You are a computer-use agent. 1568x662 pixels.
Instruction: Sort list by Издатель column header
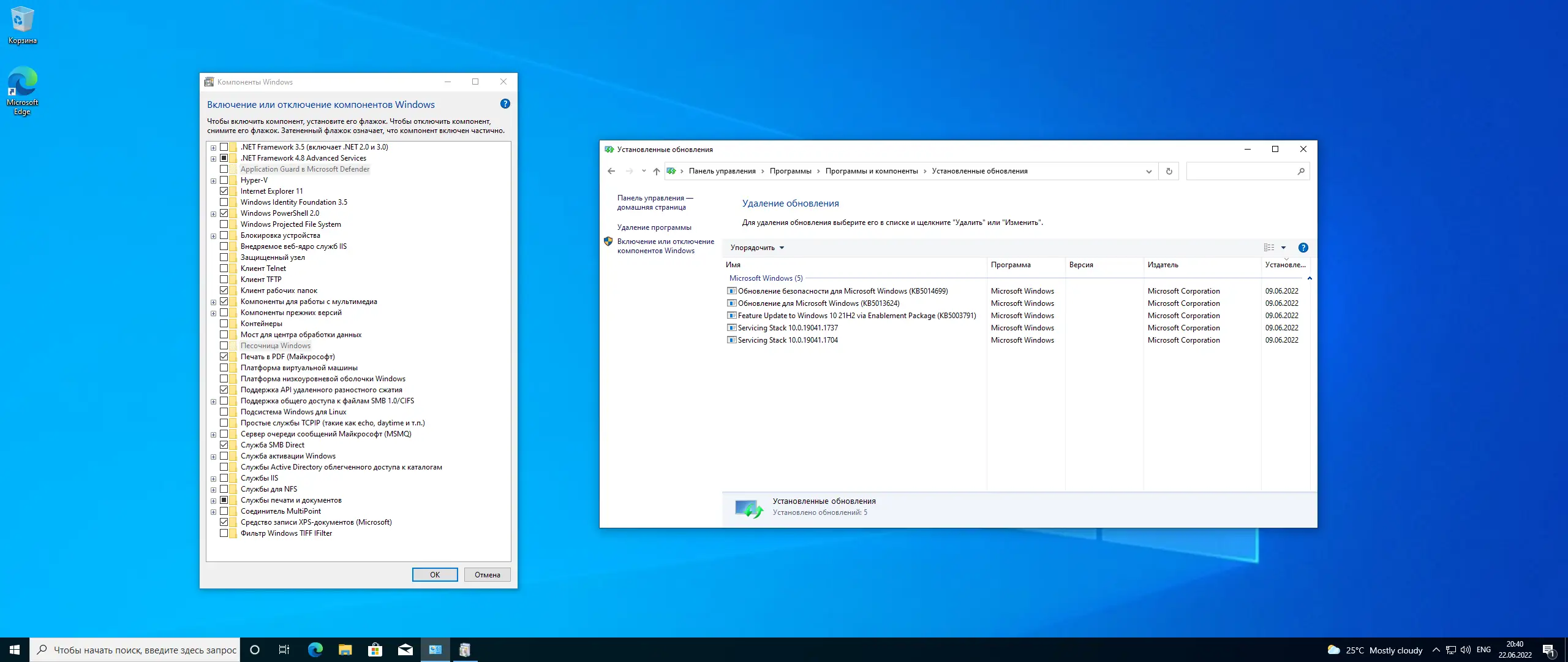click(x=1163, y=265)
